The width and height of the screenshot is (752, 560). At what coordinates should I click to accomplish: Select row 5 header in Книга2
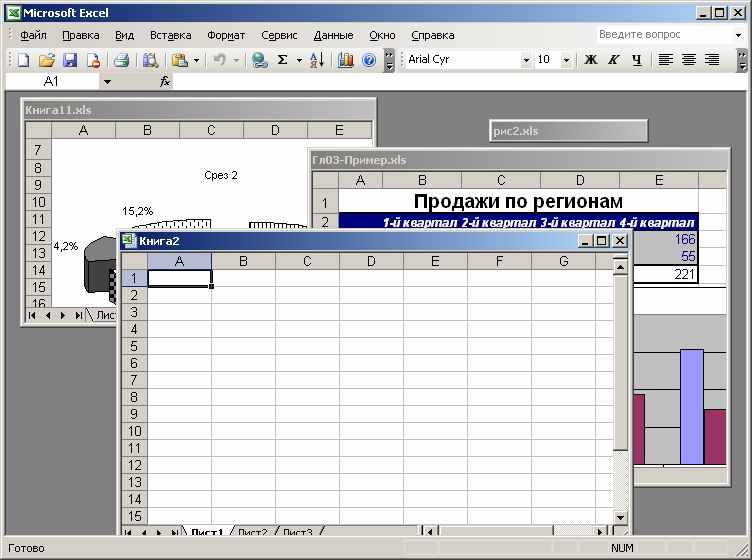point(134,346)
